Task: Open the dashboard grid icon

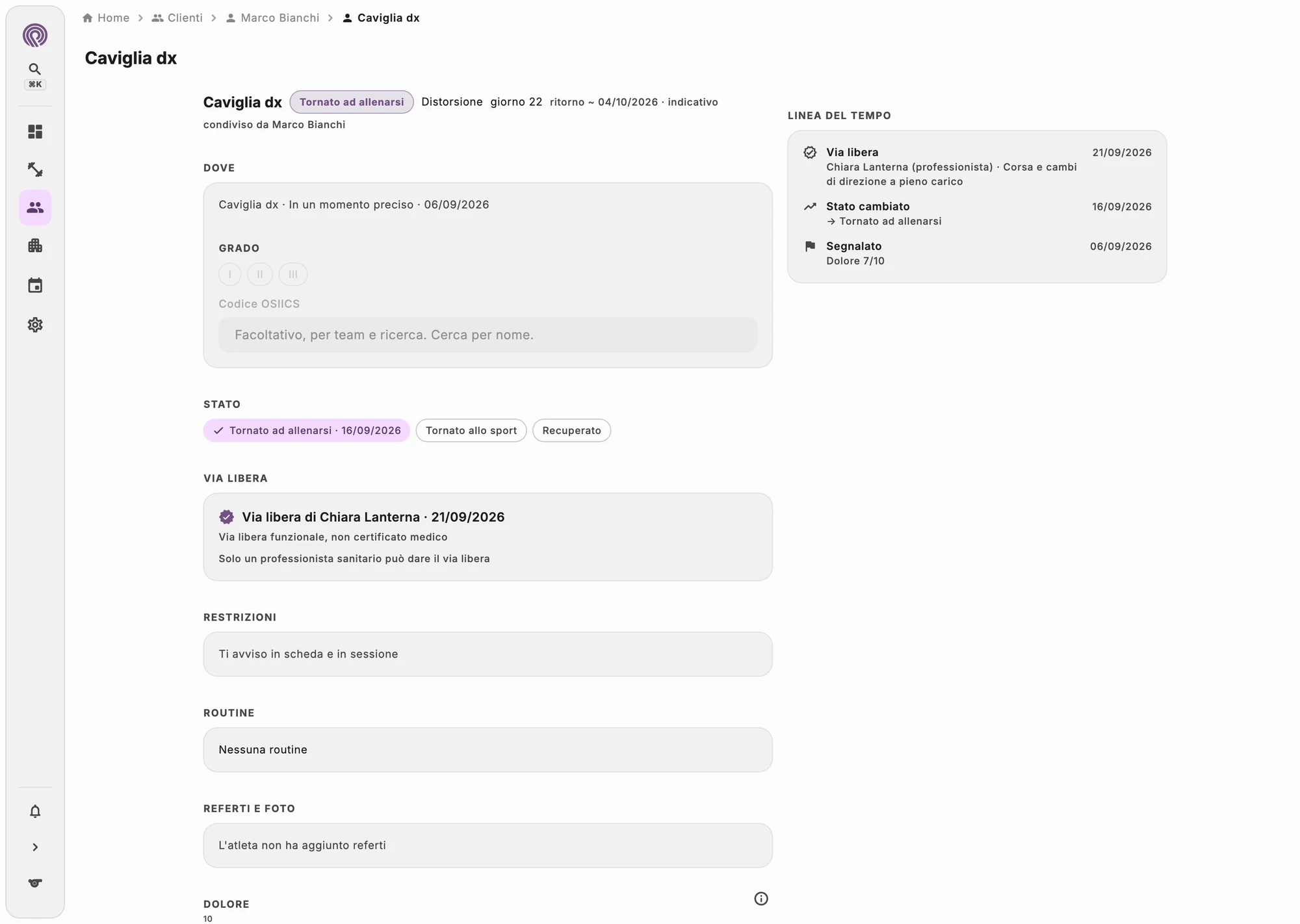Action: 35,132
